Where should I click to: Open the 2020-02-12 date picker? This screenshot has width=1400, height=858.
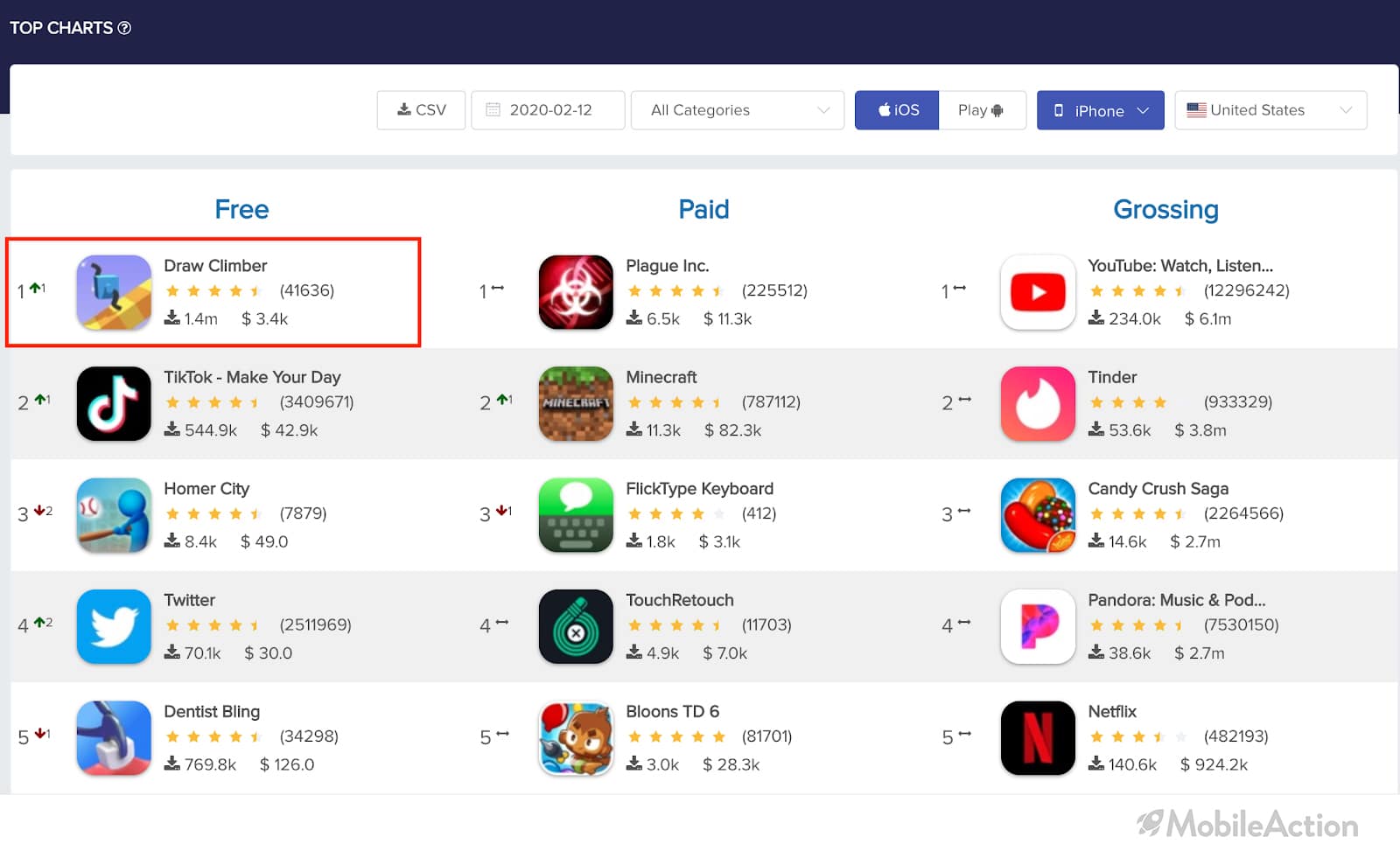[x=548, y=110]
